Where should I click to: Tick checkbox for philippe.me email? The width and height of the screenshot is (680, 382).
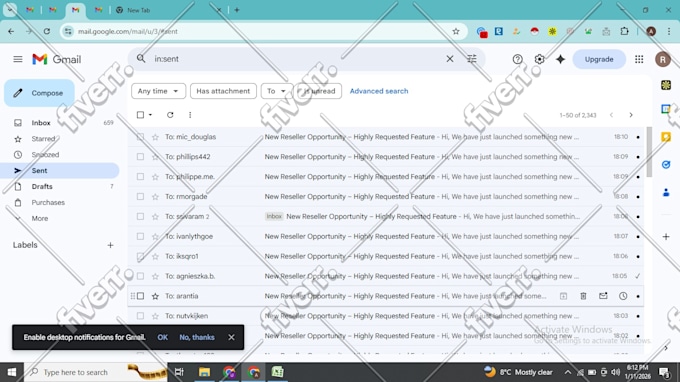click(x=140, y=177)
